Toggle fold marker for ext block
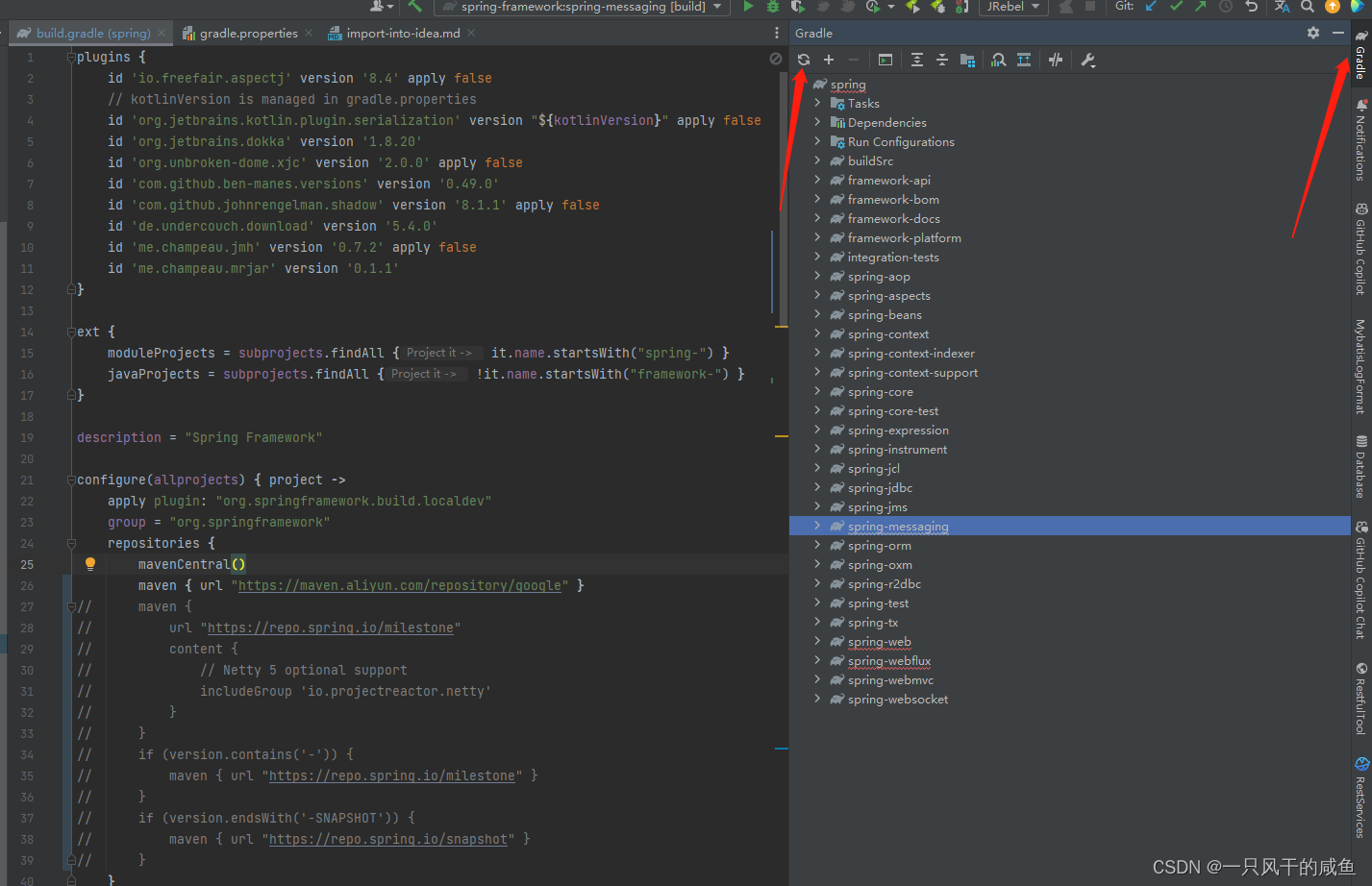Screen dimensions: 1372x886 [71, 332]
